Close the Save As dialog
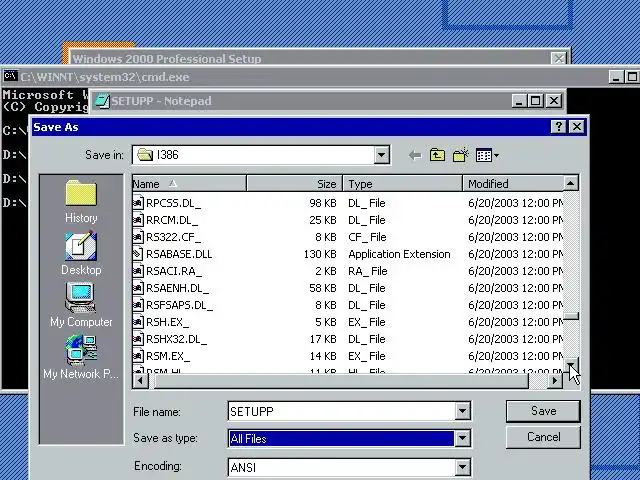Image resolution: width=640 pixels, height=480 pixels. (577, 127)
